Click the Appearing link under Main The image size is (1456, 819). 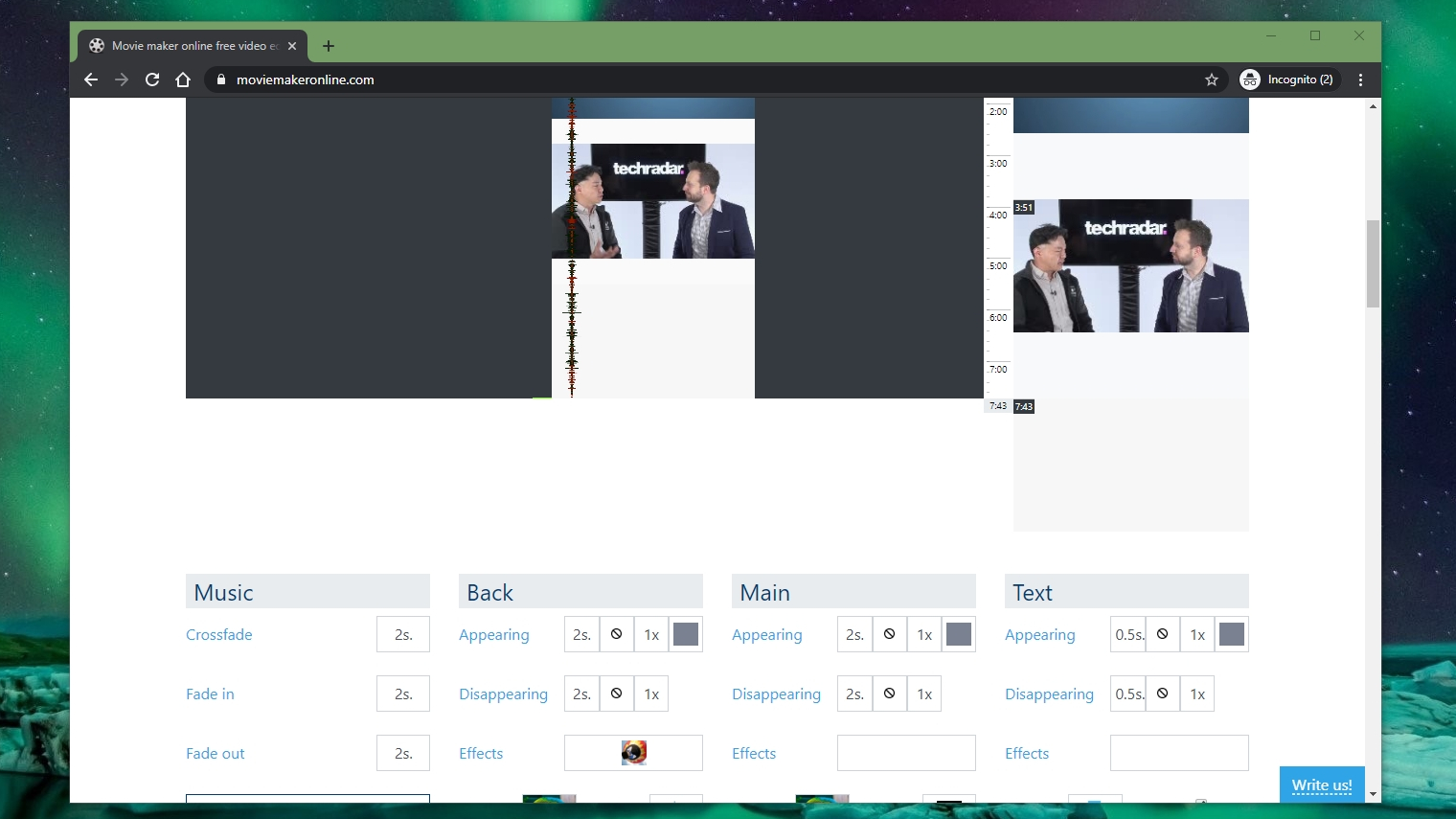(767, 635)
